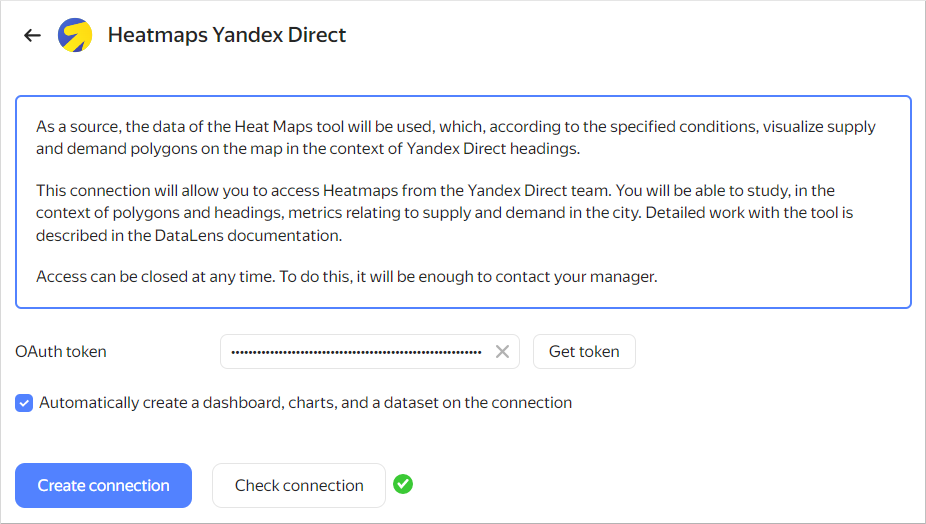The width and height of the screenshot is (926, 524).
Task: Click the back arrow icon
Action: coord(32,35)
